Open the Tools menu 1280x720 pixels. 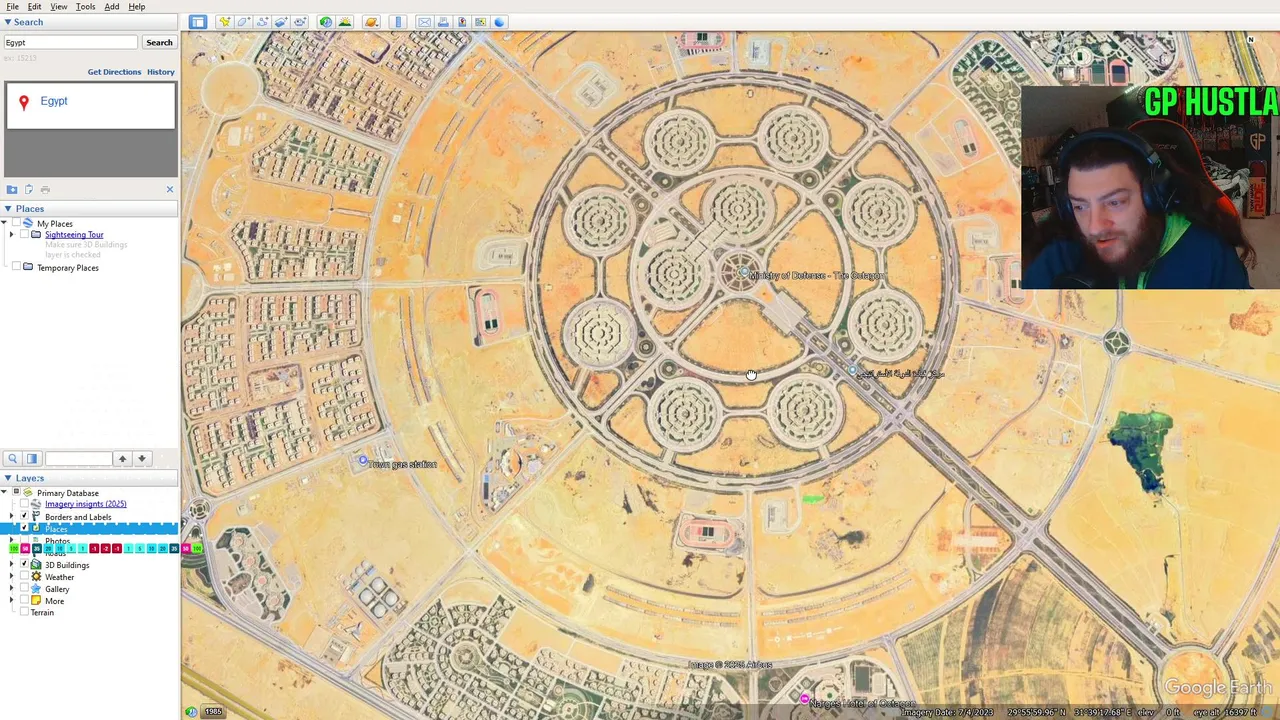coord(86,7)
